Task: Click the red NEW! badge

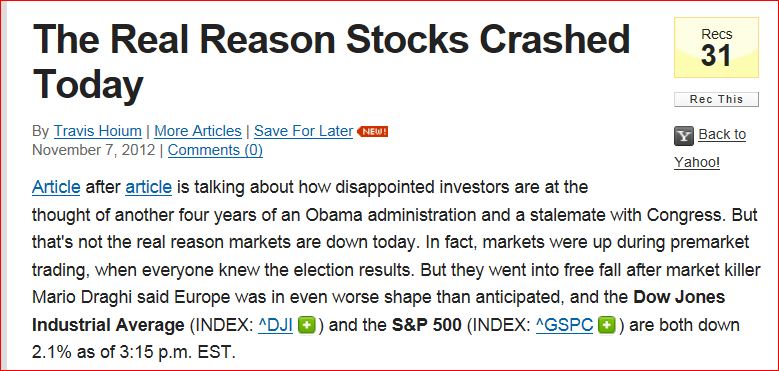Action: pyautogui.click(x=372, y=132)
